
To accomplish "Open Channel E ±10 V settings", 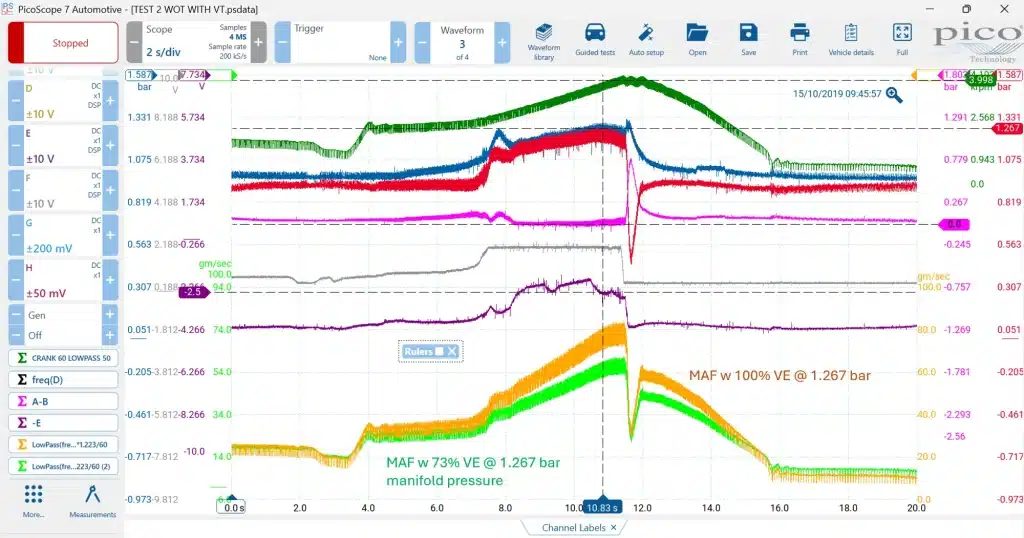I will point(63,146).
